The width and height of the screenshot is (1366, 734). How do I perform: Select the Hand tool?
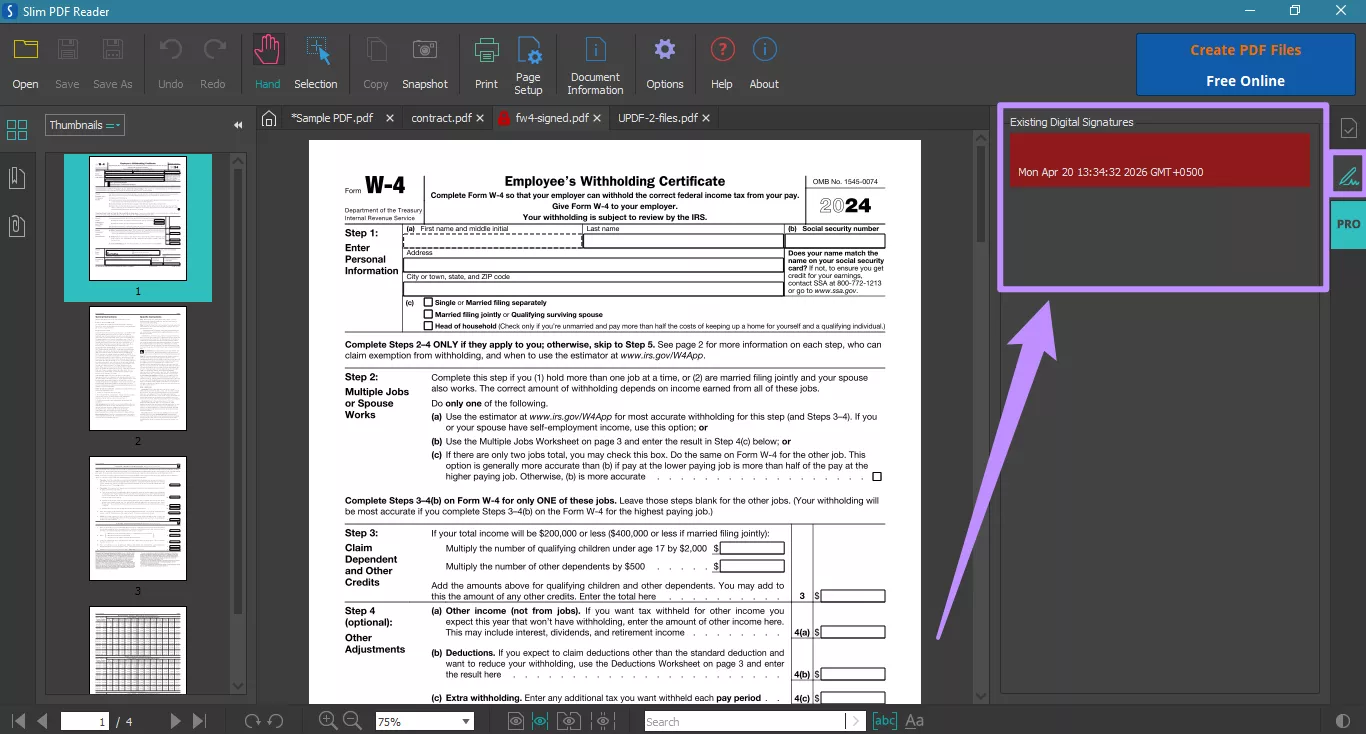point(266,61)
